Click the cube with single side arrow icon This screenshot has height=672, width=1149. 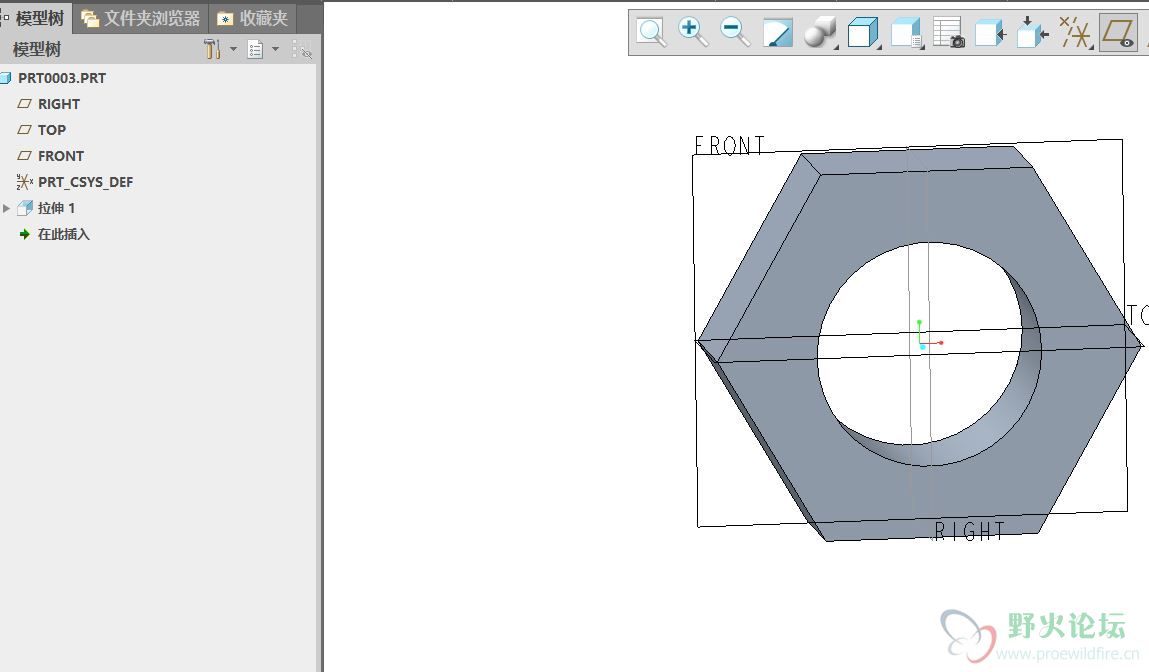pos(990,32)
